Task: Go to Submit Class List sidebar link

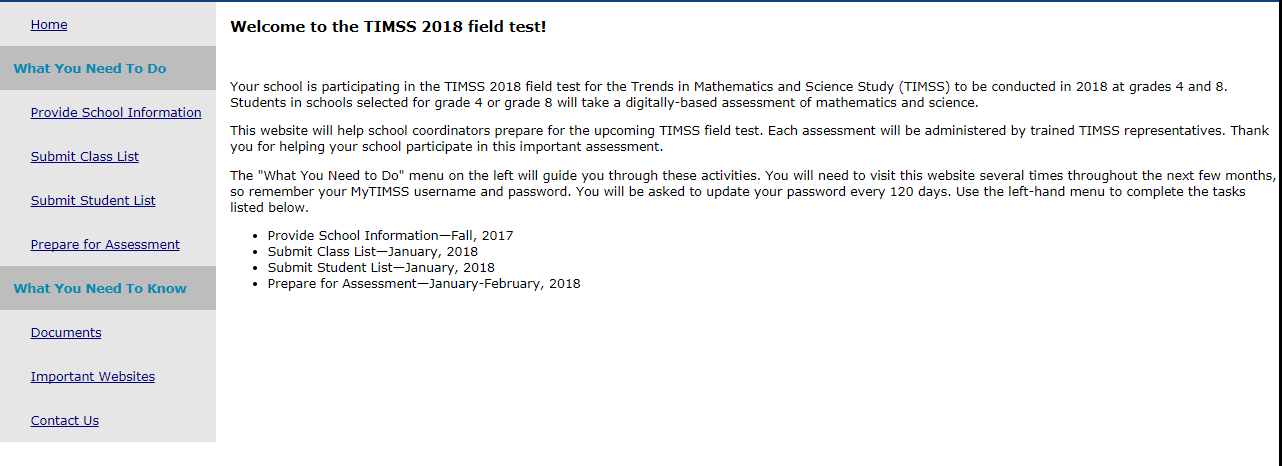Action: (85, 157)
